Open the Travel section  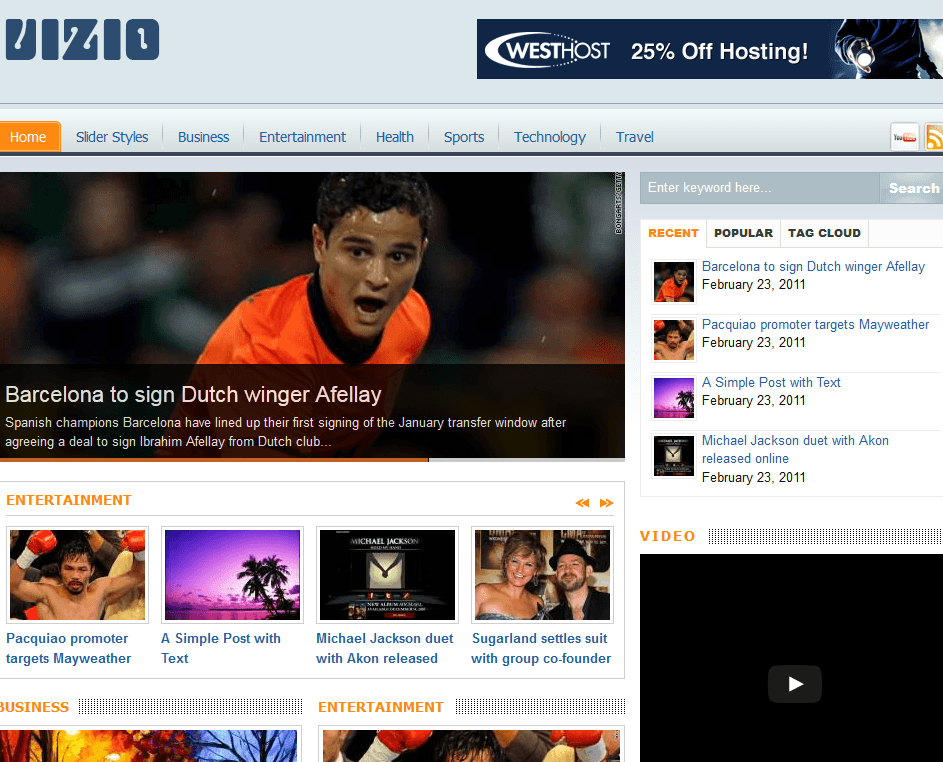[634, 137]
